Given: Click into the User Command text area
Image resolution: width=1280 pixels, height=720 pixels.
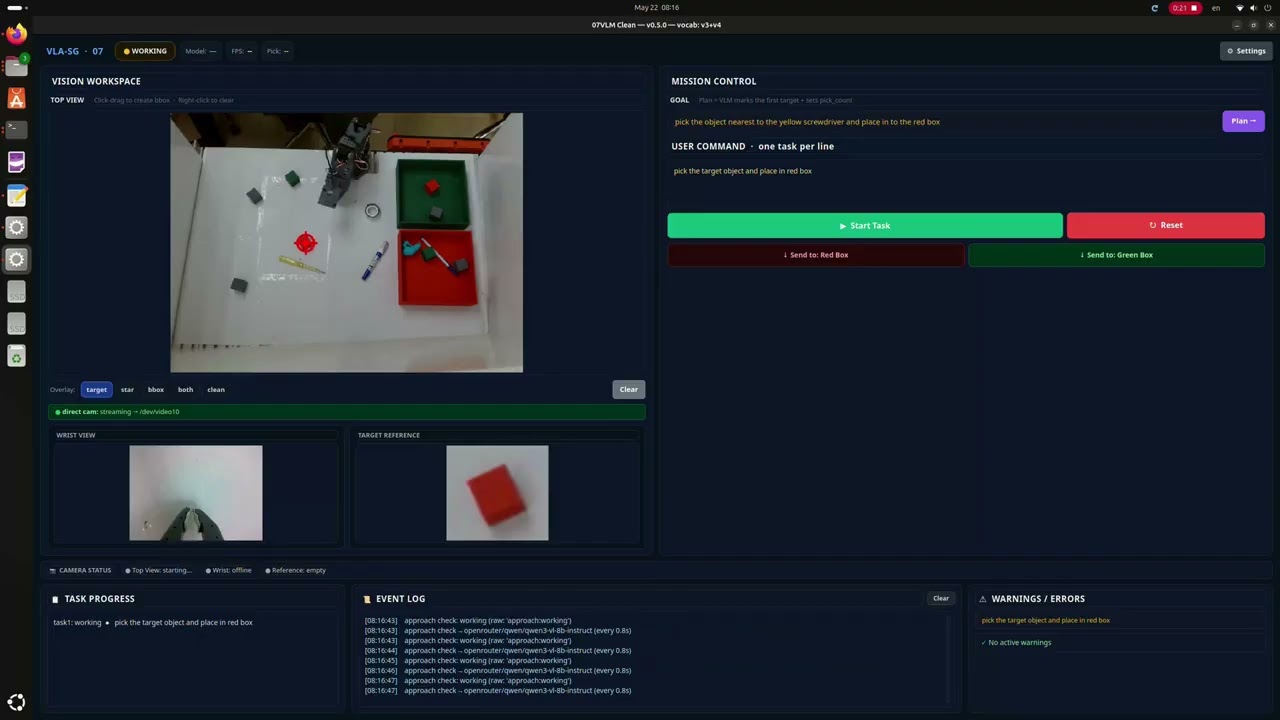Looking at the screenshot, I should click(966, 182).
